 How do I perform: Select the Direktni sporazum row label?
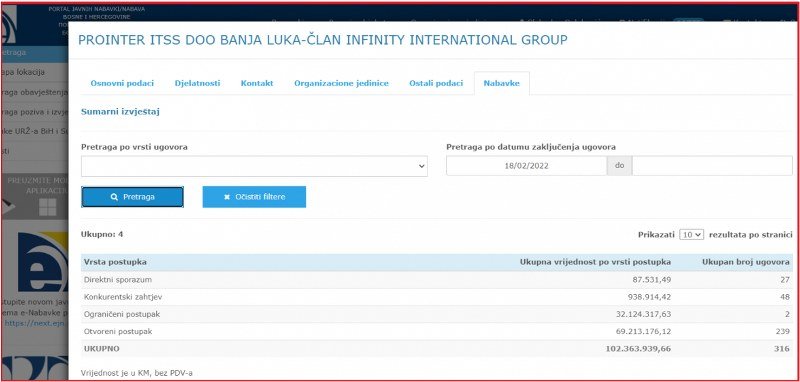118,279
